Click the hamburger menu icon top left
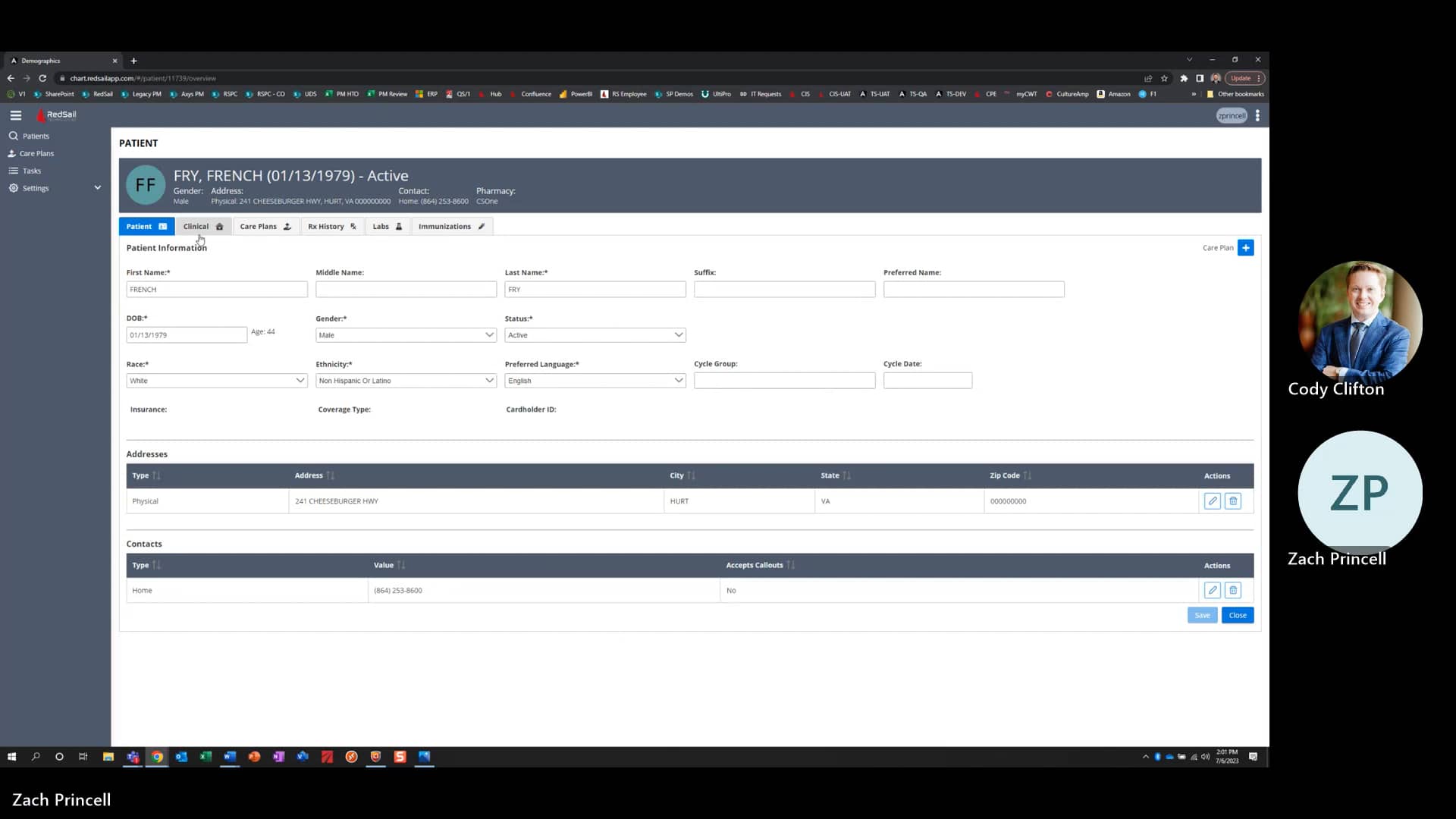Viewport: 1456px width, 819px height. pyautogui.click(x=15, y=115)
